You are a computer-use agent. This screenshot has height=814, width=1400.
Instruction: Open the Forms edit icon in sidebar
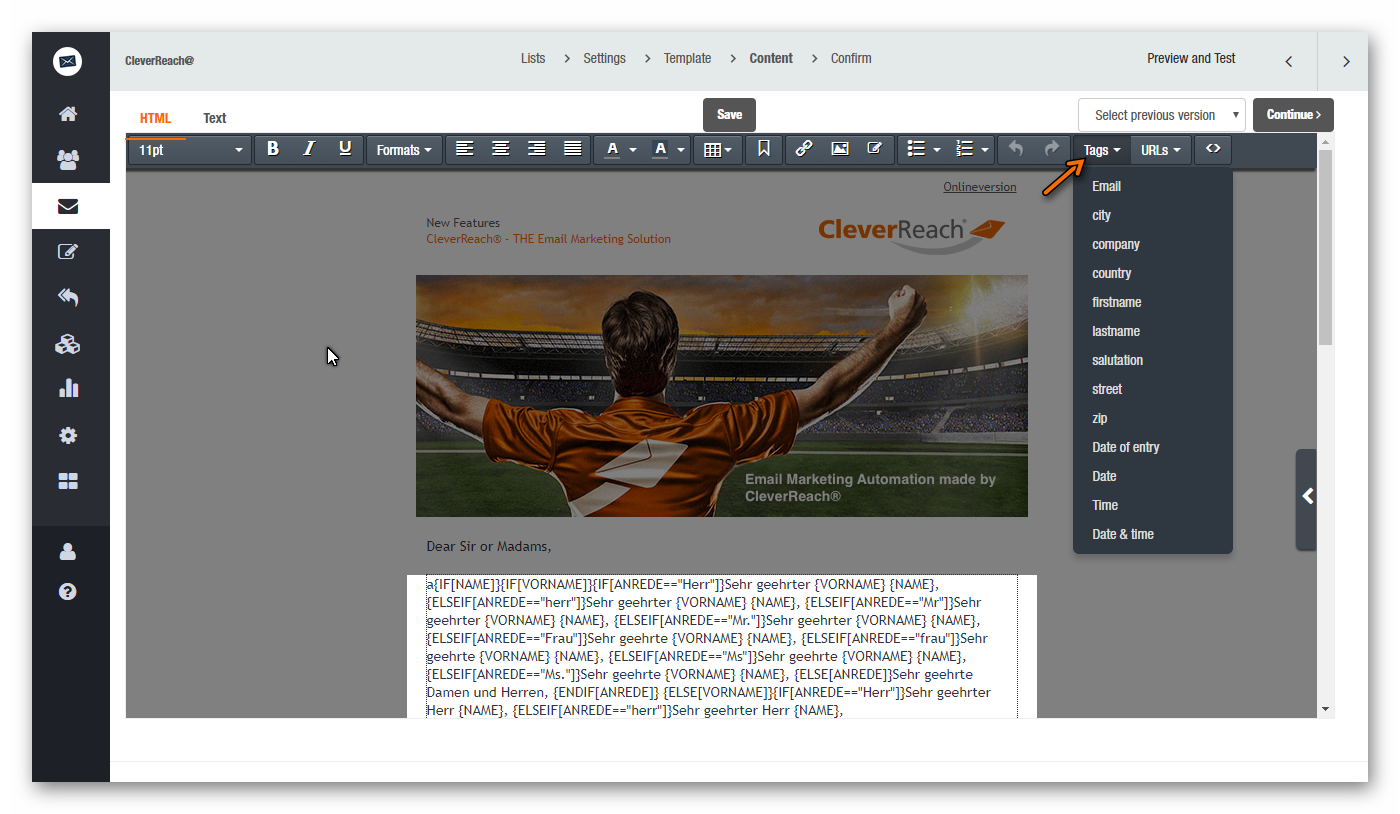(x=68, y=252)
